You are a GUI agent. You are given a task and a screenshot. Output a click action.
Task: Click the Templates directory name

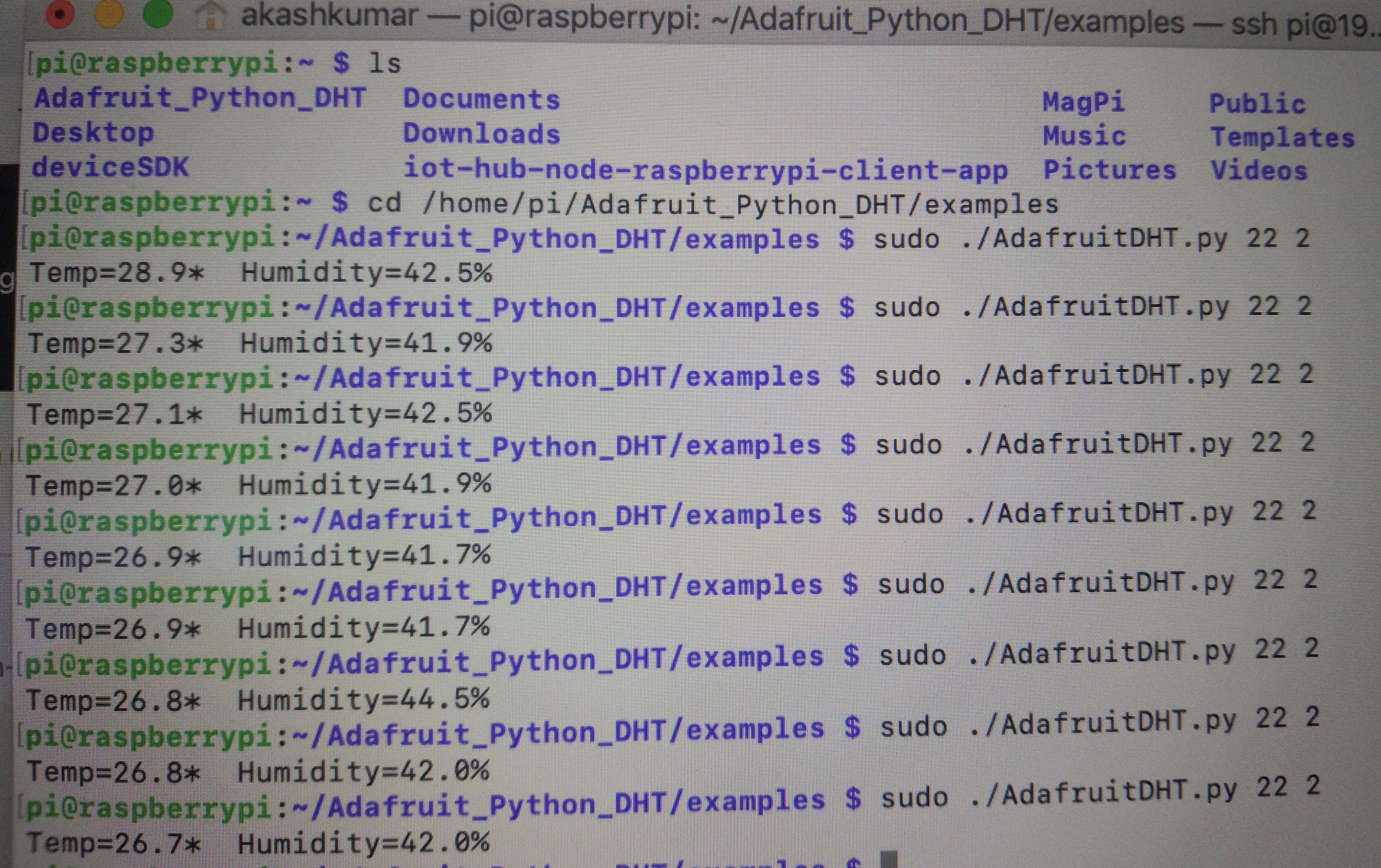[1282, 138]
